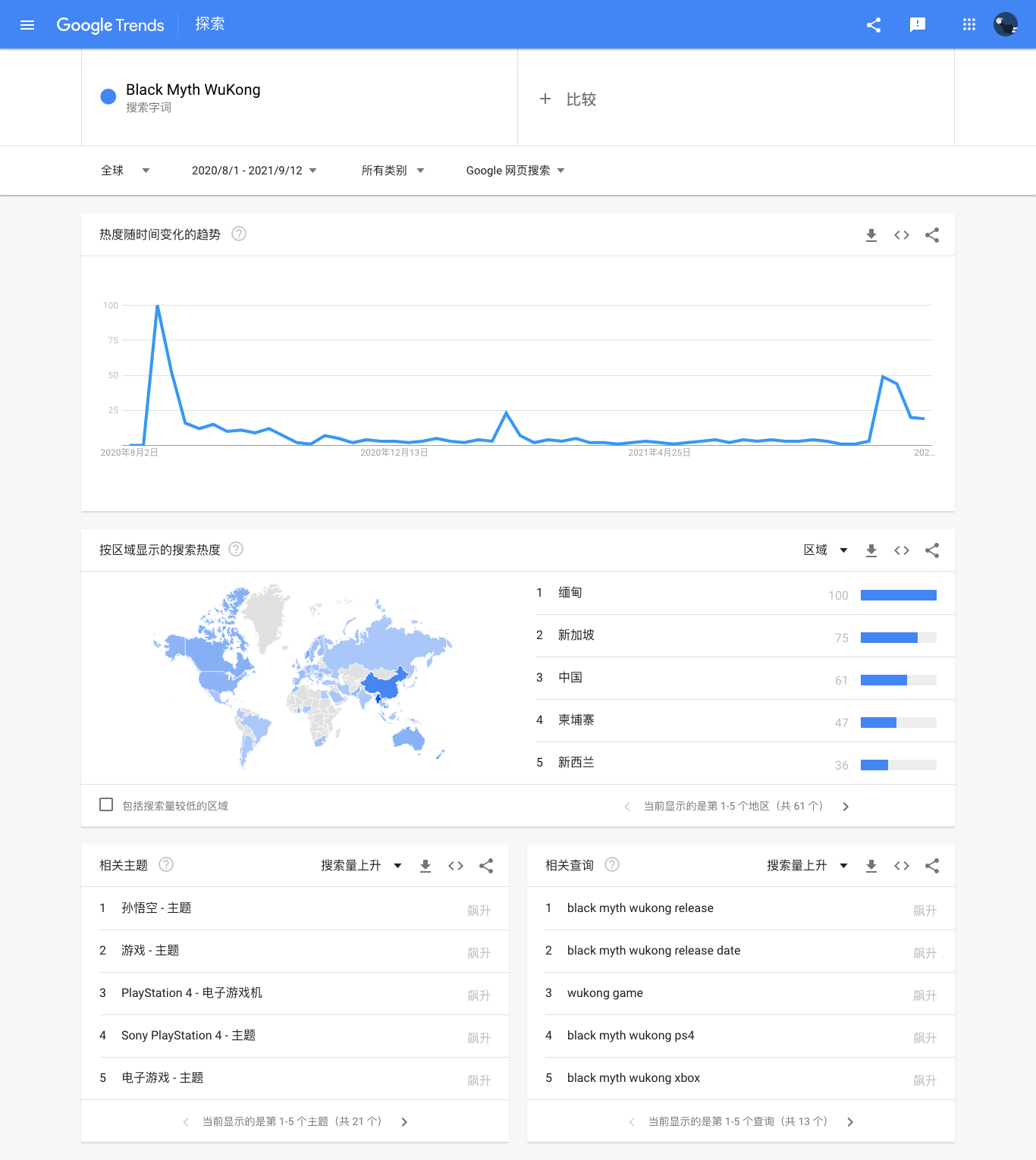The height and width of the screenshot is (1160, 1036).
Task: Embed the region interest map
Action: (x=902, y=550)
